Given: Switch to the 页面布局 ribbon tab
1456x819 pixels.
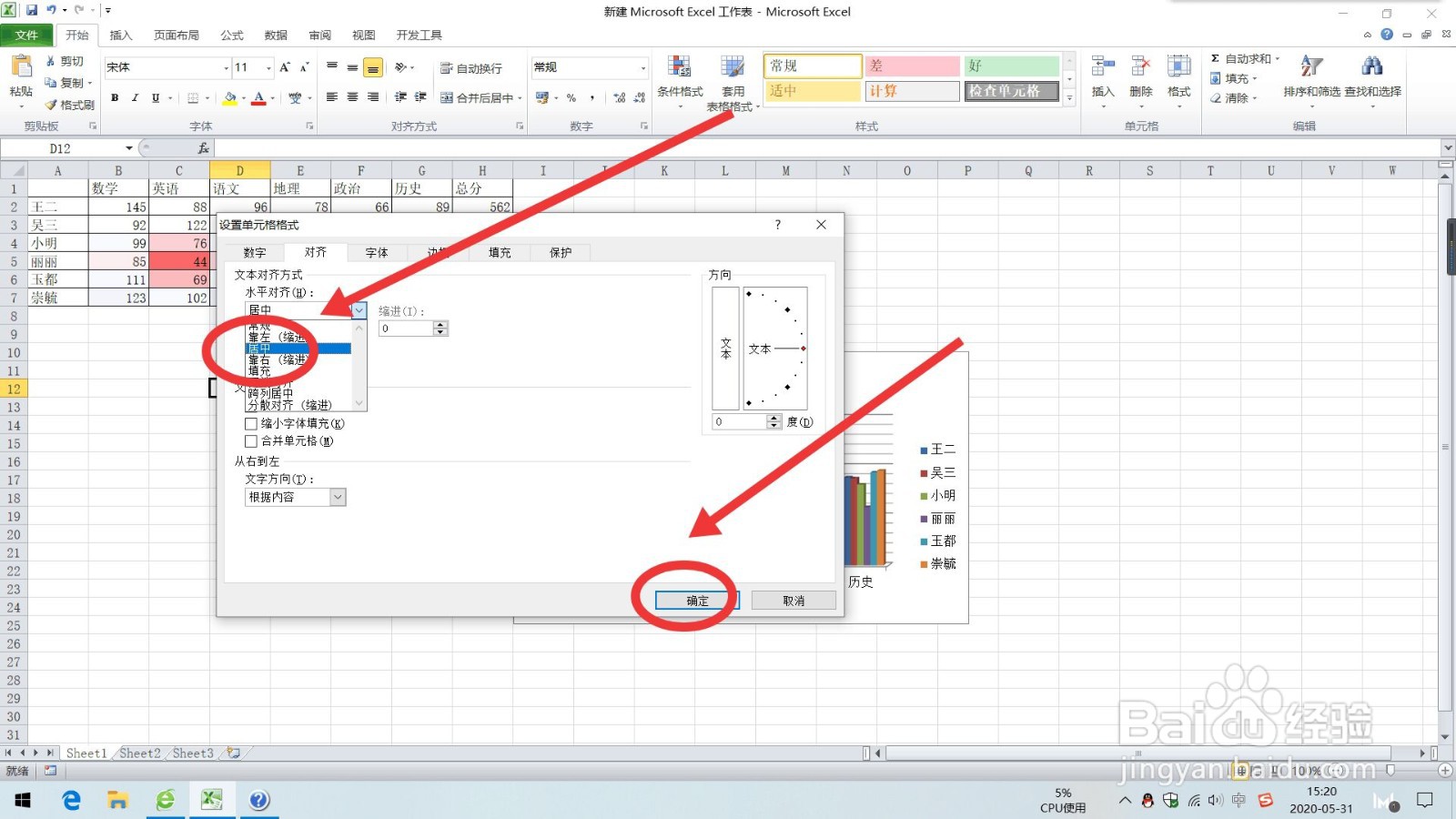Looking at the screenshot, I should click(177, 35).
